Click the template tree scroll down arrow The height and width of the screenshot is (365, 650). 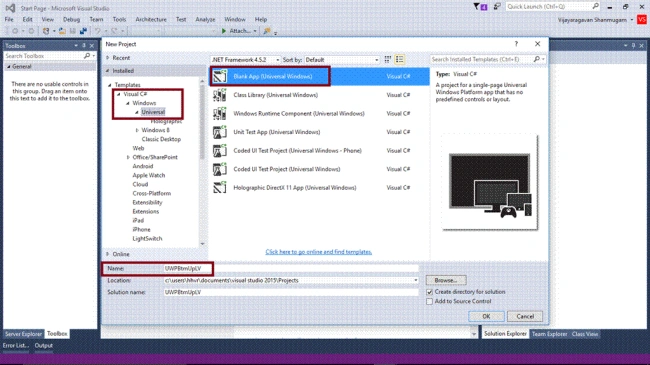tap(203, 244)
